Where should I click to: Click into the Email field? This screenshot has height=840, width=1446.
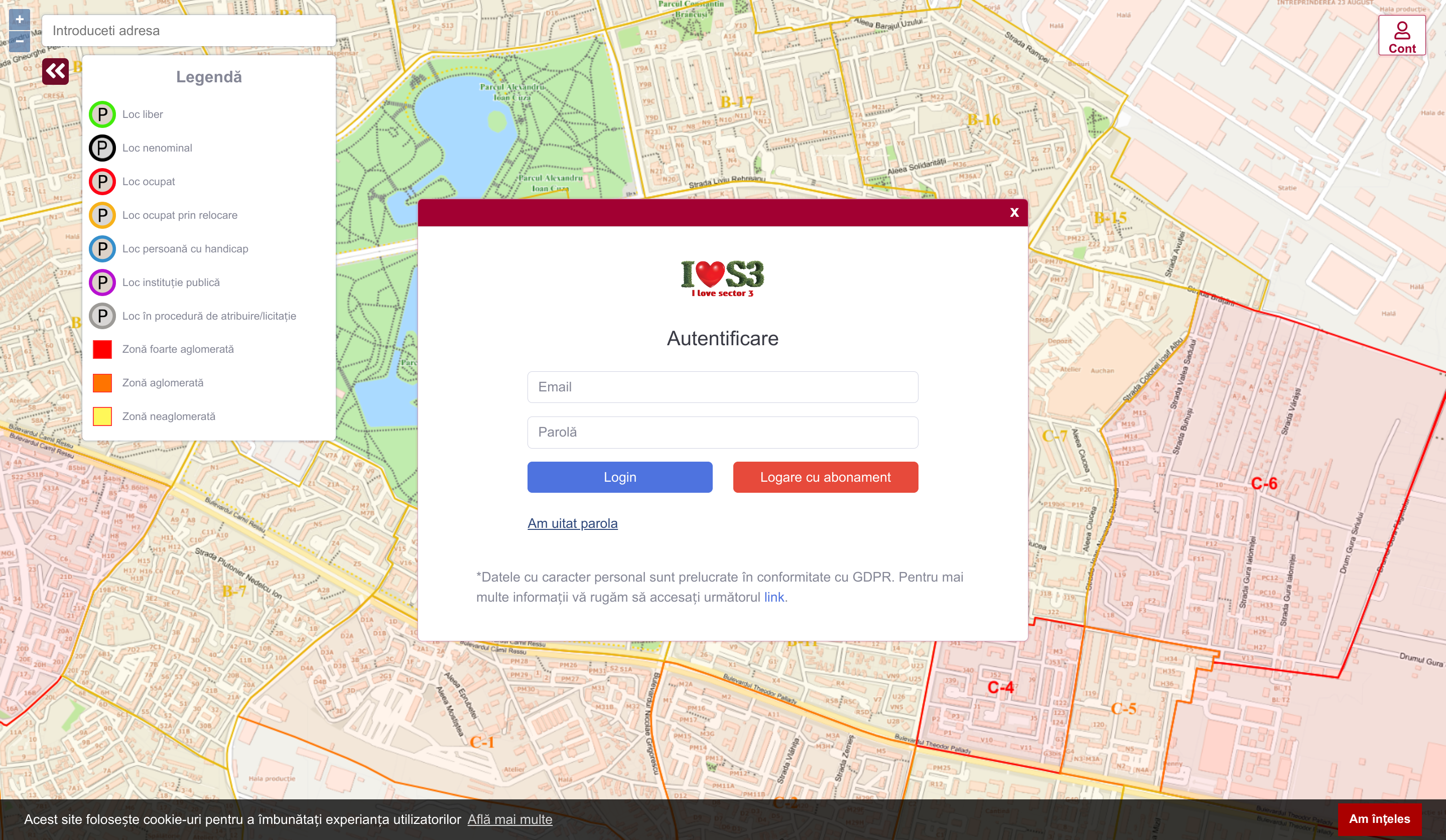pyautogui.click(x=722, y=387)
